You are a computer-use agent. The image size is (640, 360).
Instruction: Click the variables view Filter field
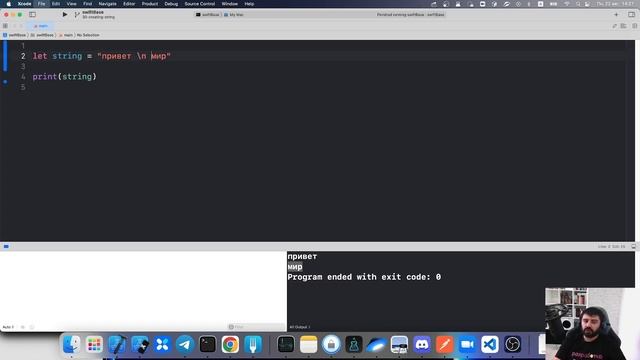click(x=256, y=327)
